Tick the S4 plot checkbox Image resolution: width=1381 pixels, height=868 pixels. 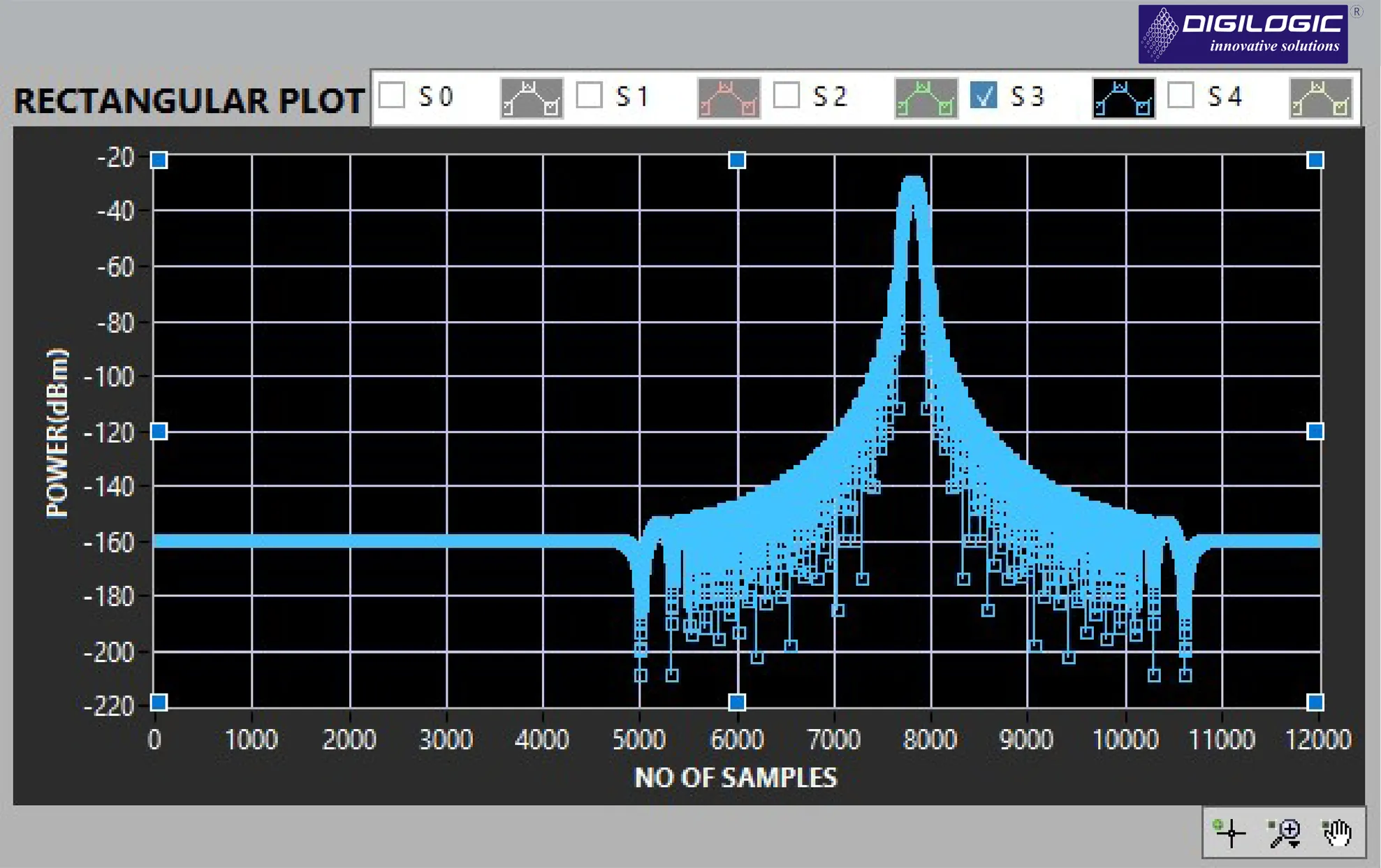click(x=1181, y=95)
